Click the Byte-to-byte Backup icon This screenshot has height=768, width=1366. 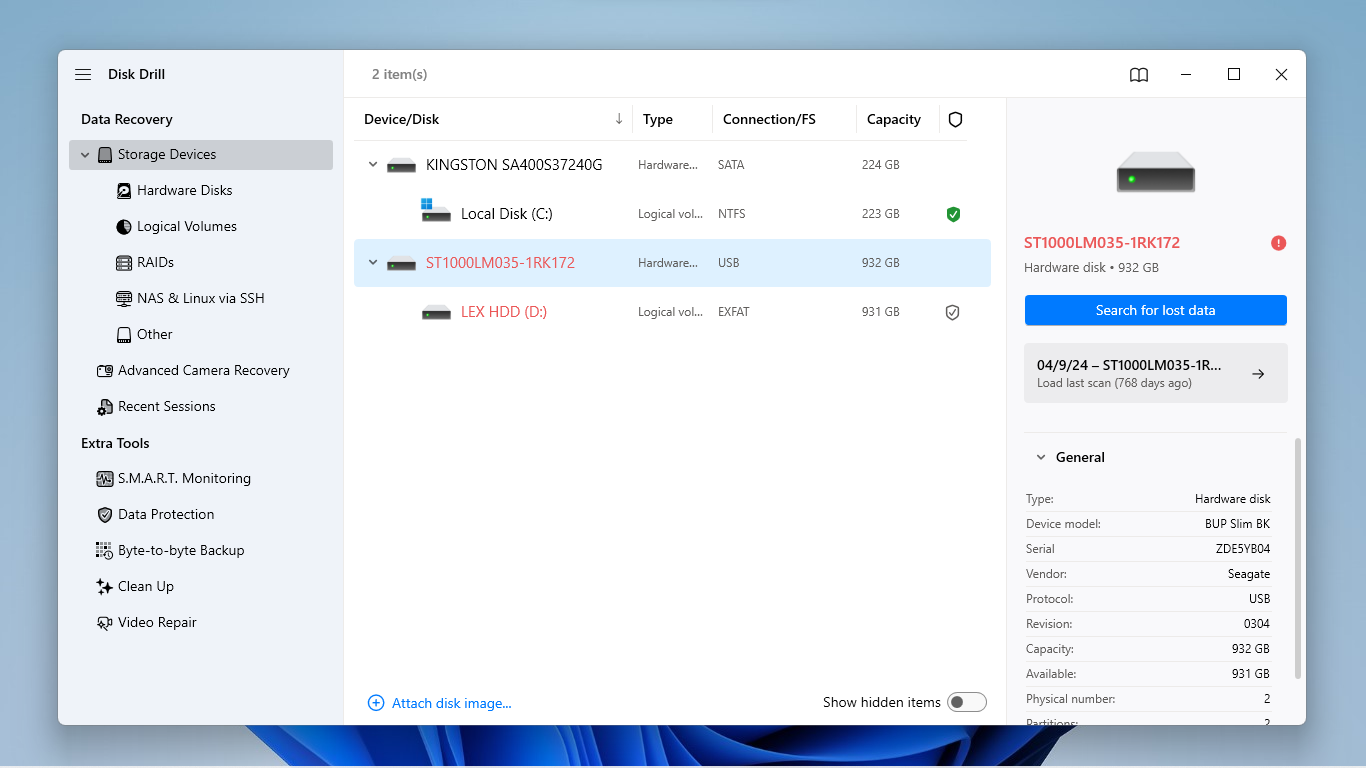105,551
